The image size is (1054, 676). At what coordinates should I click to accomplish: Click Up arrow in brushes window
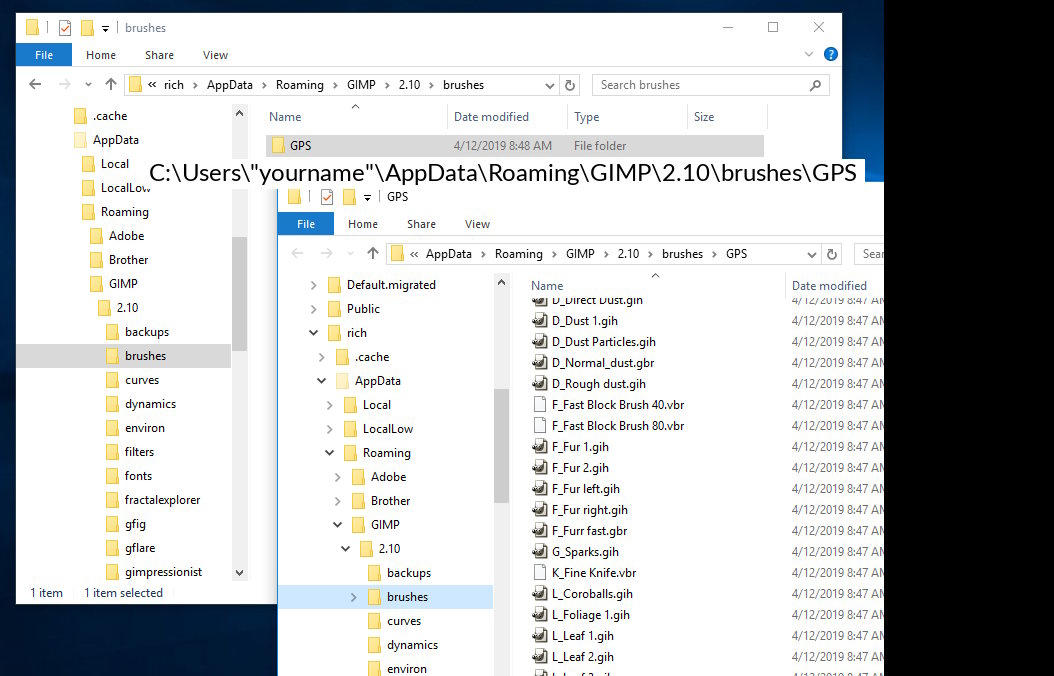click(111, 85)
